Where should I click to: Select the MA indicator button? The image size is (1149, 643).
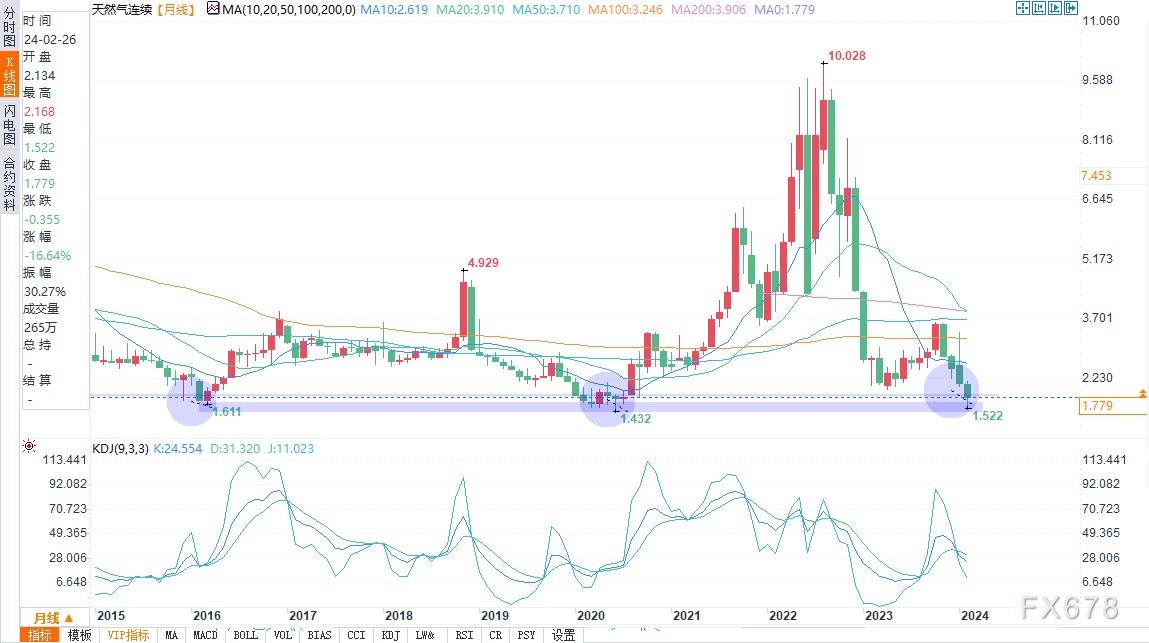[171, 635]
